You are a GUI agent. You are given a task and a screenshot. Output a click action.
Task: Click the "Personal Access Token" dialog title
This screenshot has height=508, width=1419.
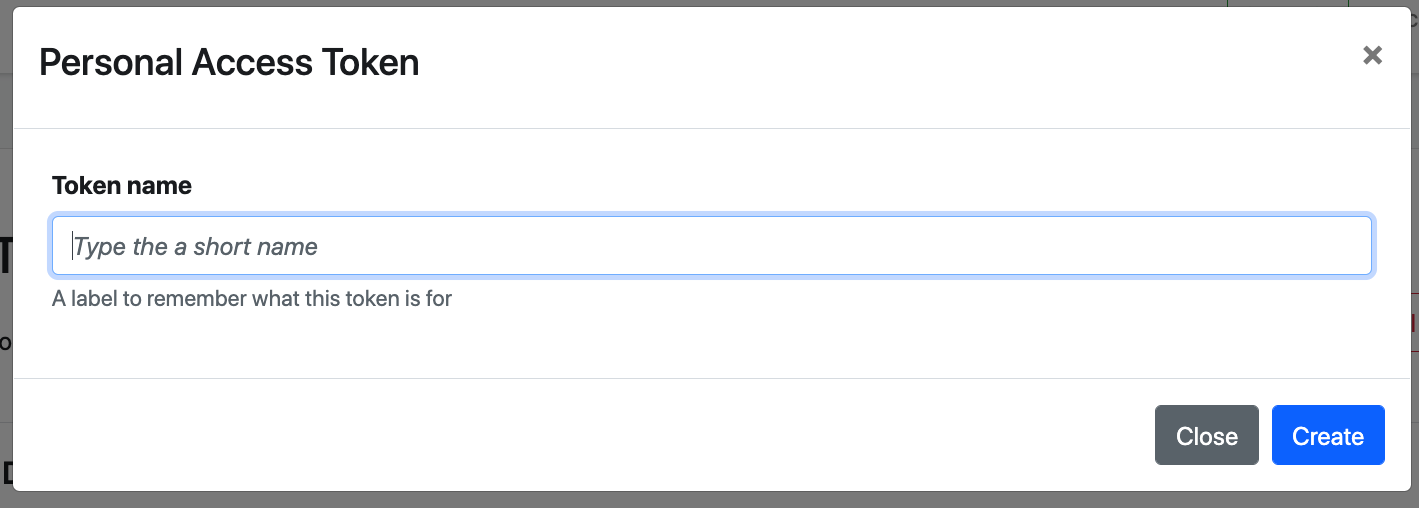229,63
